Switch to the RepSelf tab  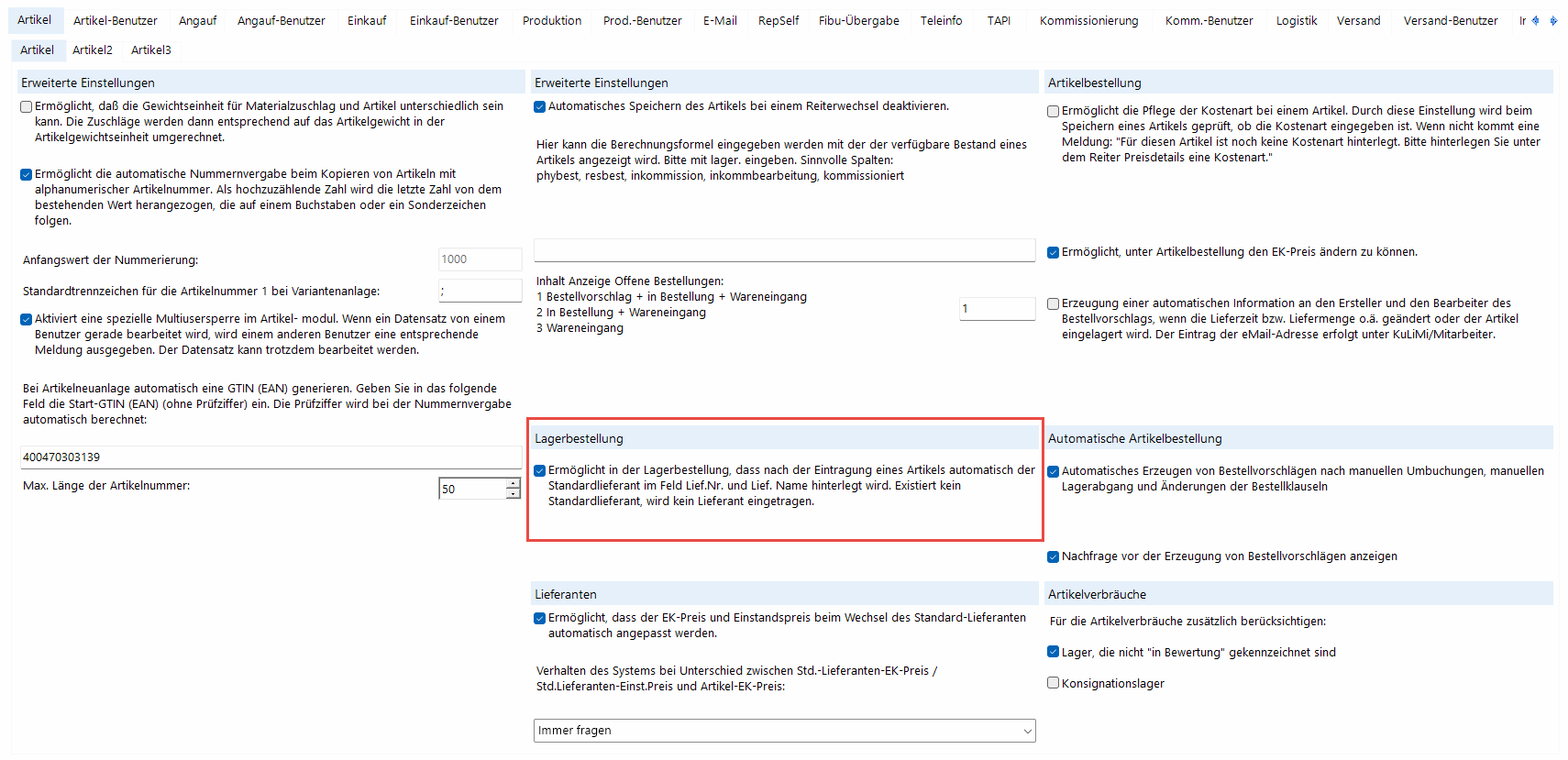(778, 20)
